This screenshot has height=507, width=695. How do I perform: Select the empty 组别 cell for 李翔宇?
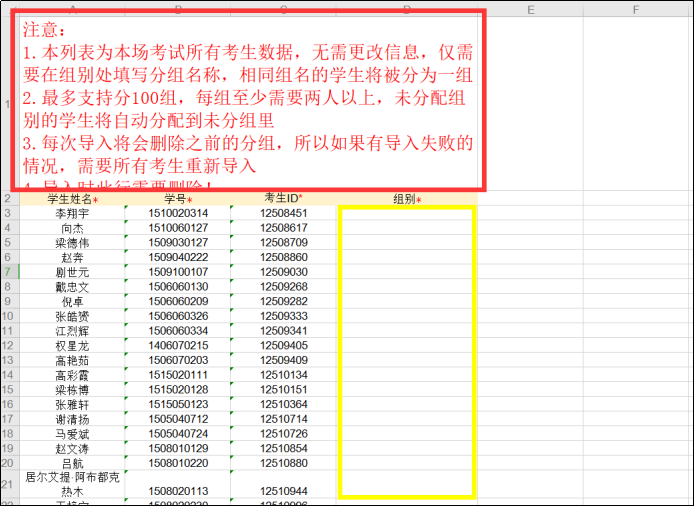tap(407, 213)
